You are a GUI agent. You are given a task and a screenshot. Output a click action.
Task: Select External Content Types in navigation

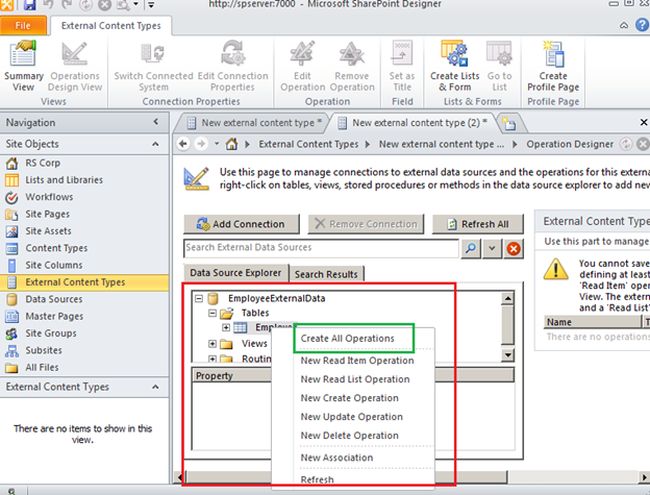pos(84,282)
